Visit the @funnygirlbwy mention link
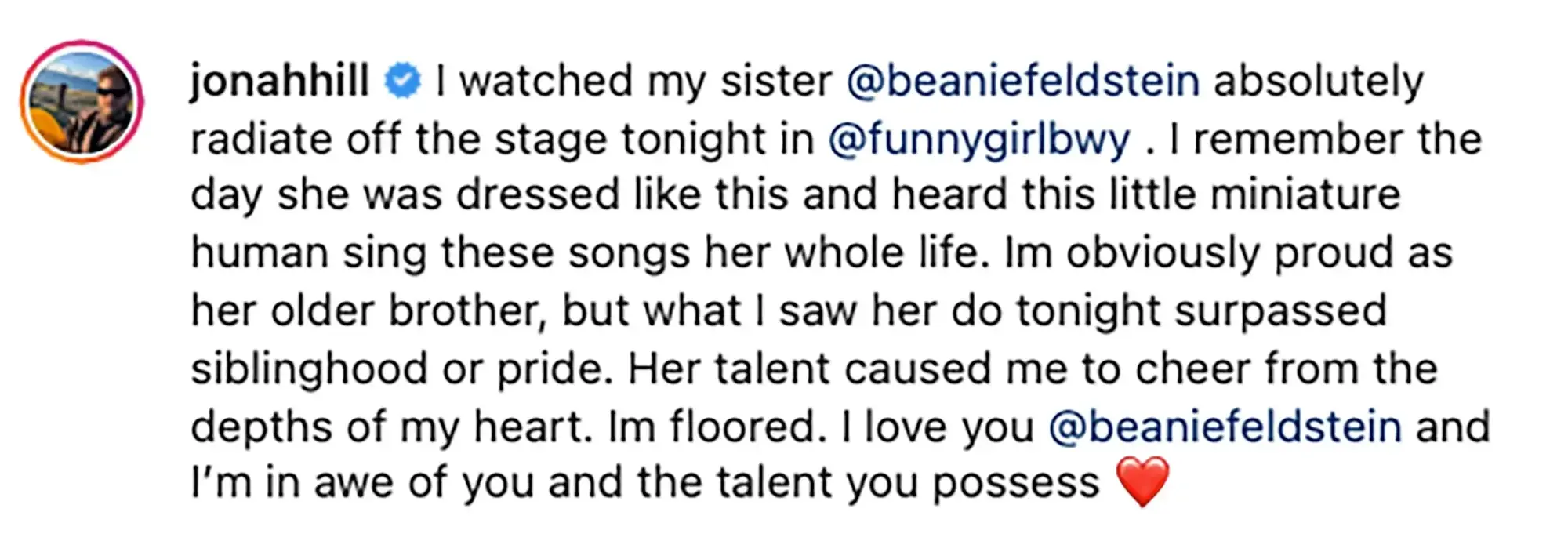 [979, 140]
